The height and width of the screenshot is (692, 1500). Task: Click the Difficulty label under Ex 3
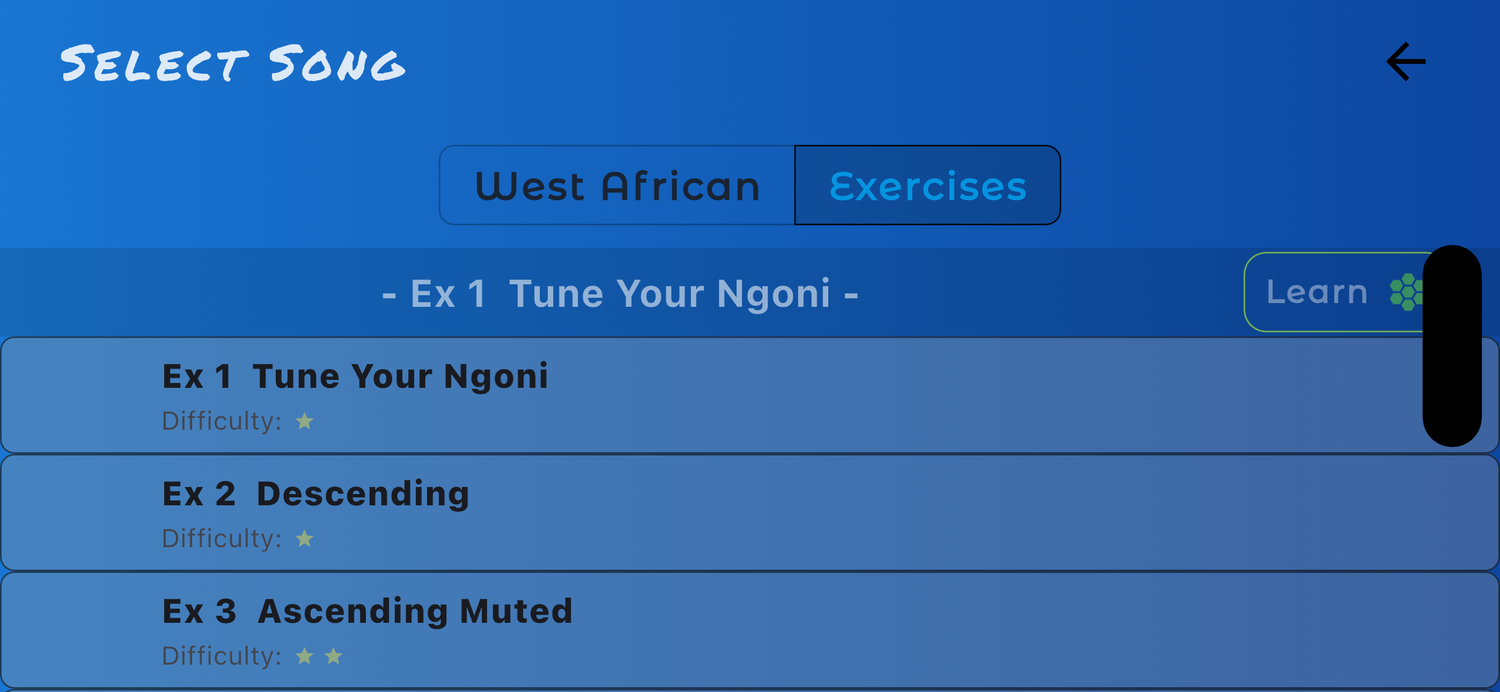[x=222, y=656]
